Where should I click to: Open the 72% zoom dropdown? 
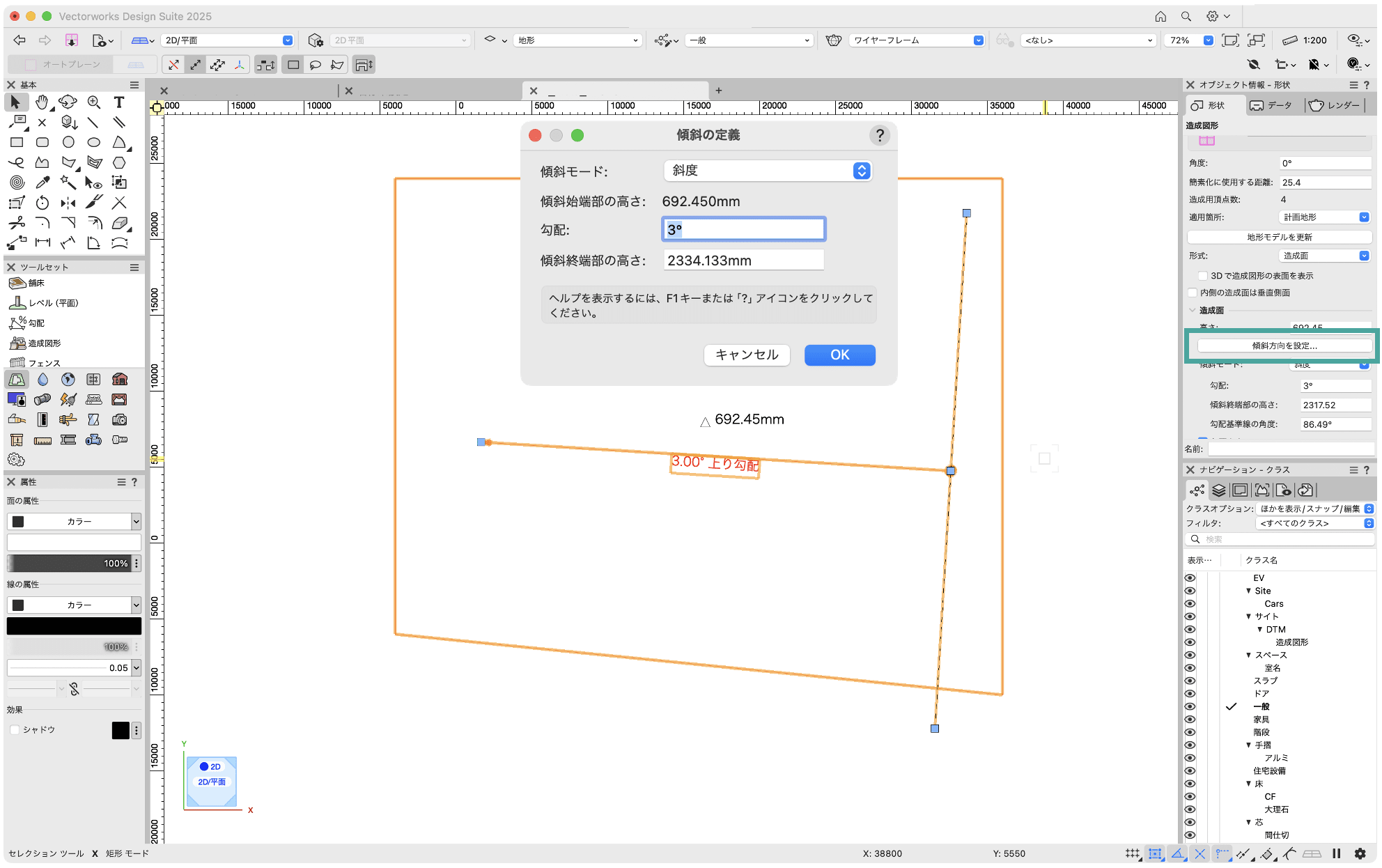pos(1189,40)
